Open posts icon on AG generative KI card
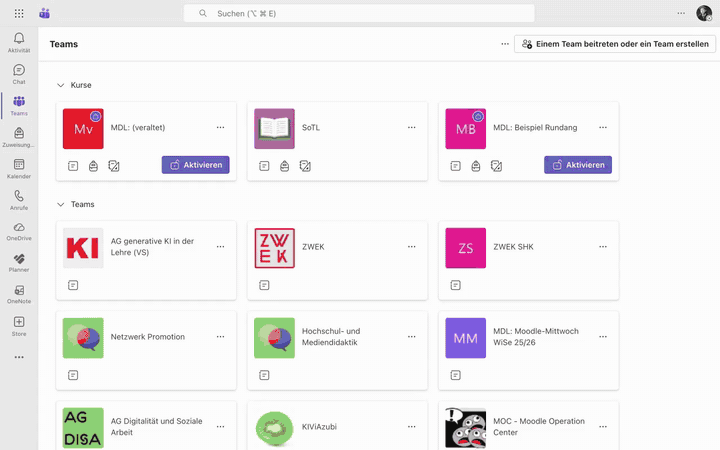The height and width of the screenshot is (450, 720). [73, 285]
